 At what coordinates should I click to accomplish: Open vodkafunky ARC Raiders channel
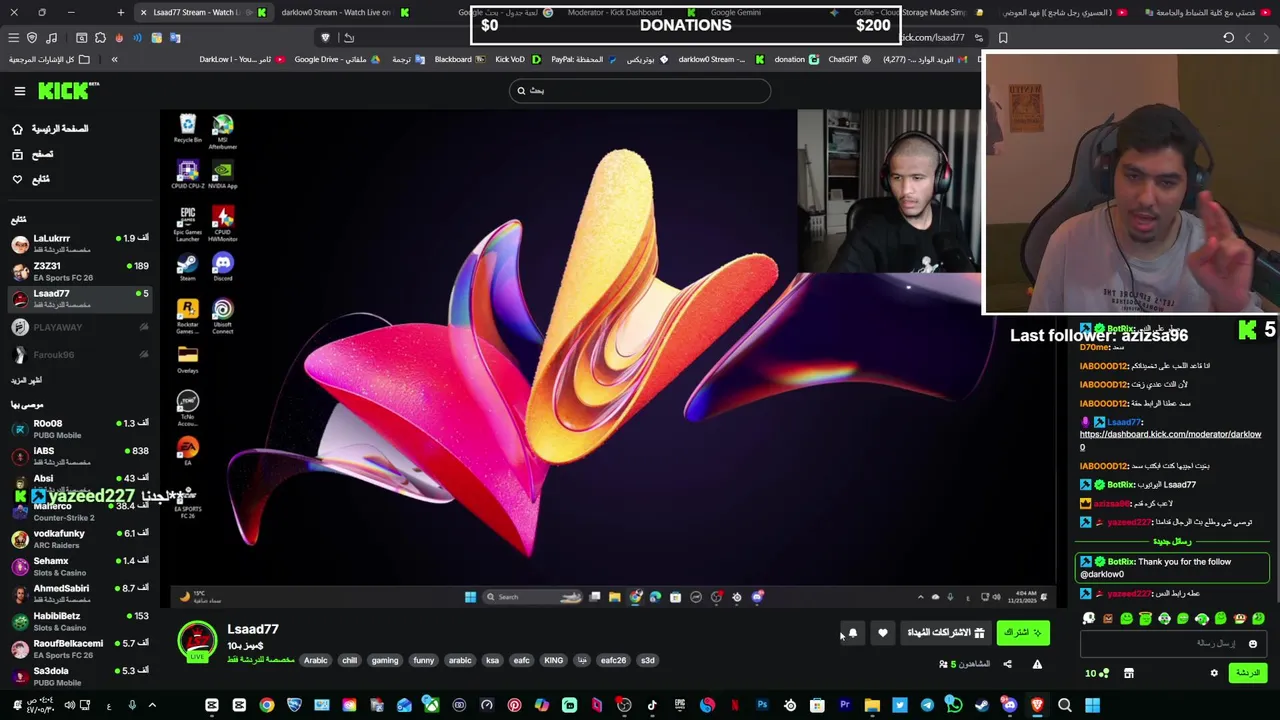point(80,538)
